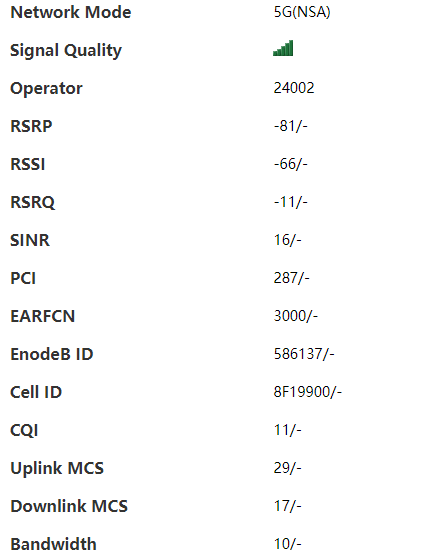This screenshot has height=550, width=428.
Task: Select the Downlink MCS value 17/-
Action: click(287, 506)
